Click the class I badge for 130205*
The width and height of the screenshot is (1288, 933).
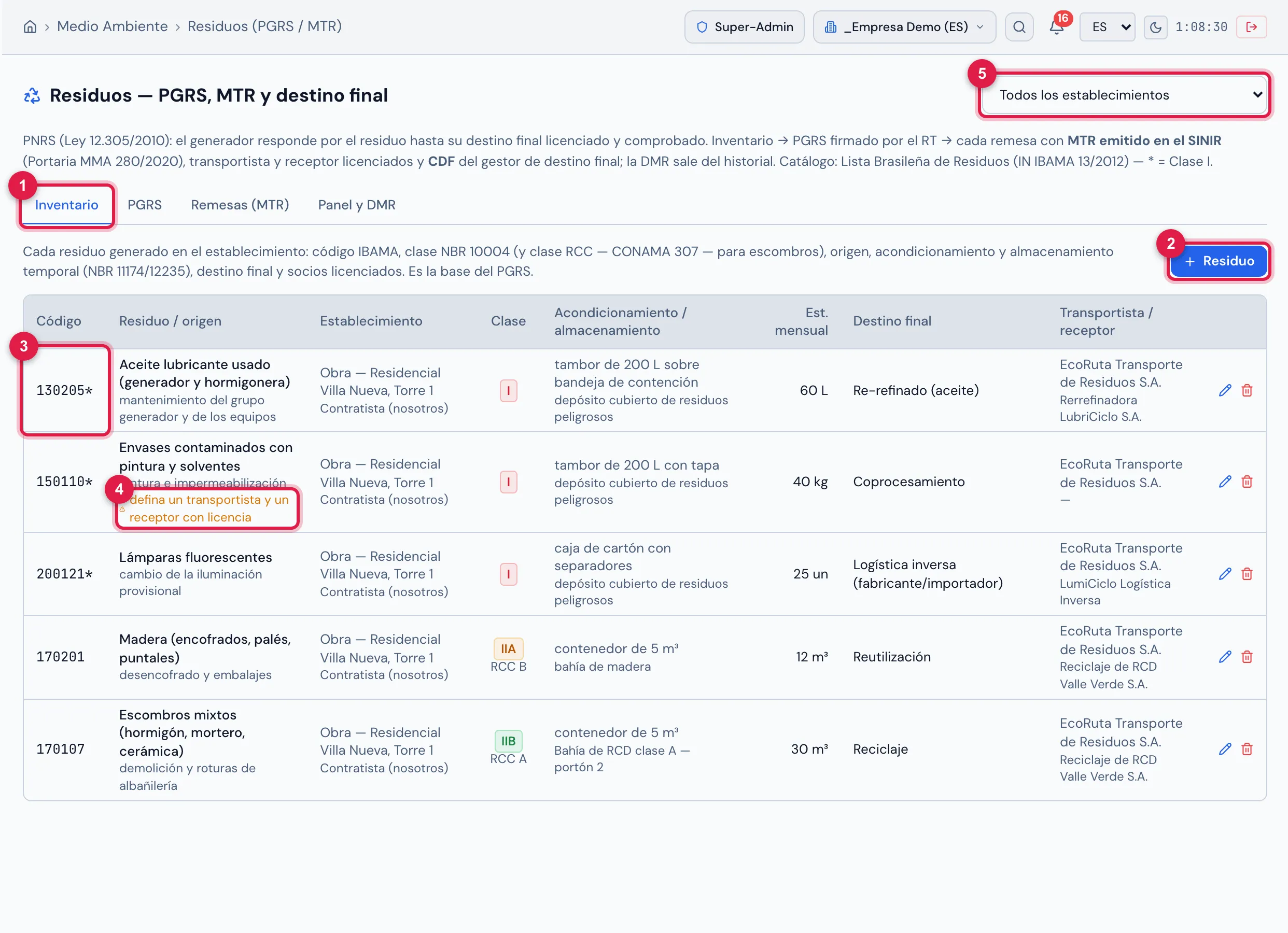click(508, 390)
